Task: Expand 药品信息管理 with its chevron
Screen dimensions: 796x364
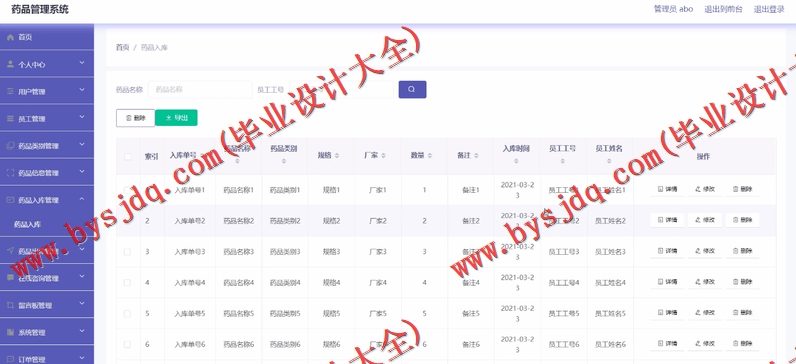Action: click(82, 171)
